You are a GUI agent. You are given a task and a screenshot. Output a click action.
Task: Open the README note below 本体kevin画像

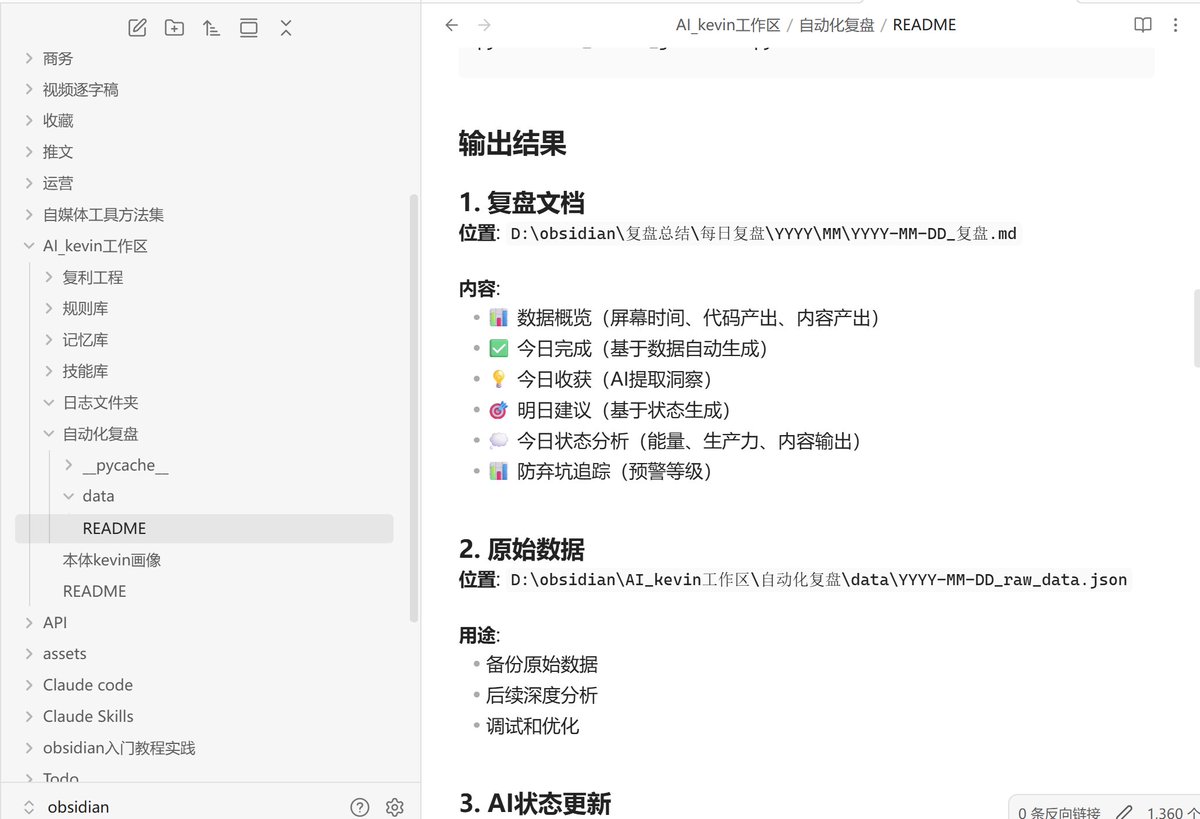[95, 591]
